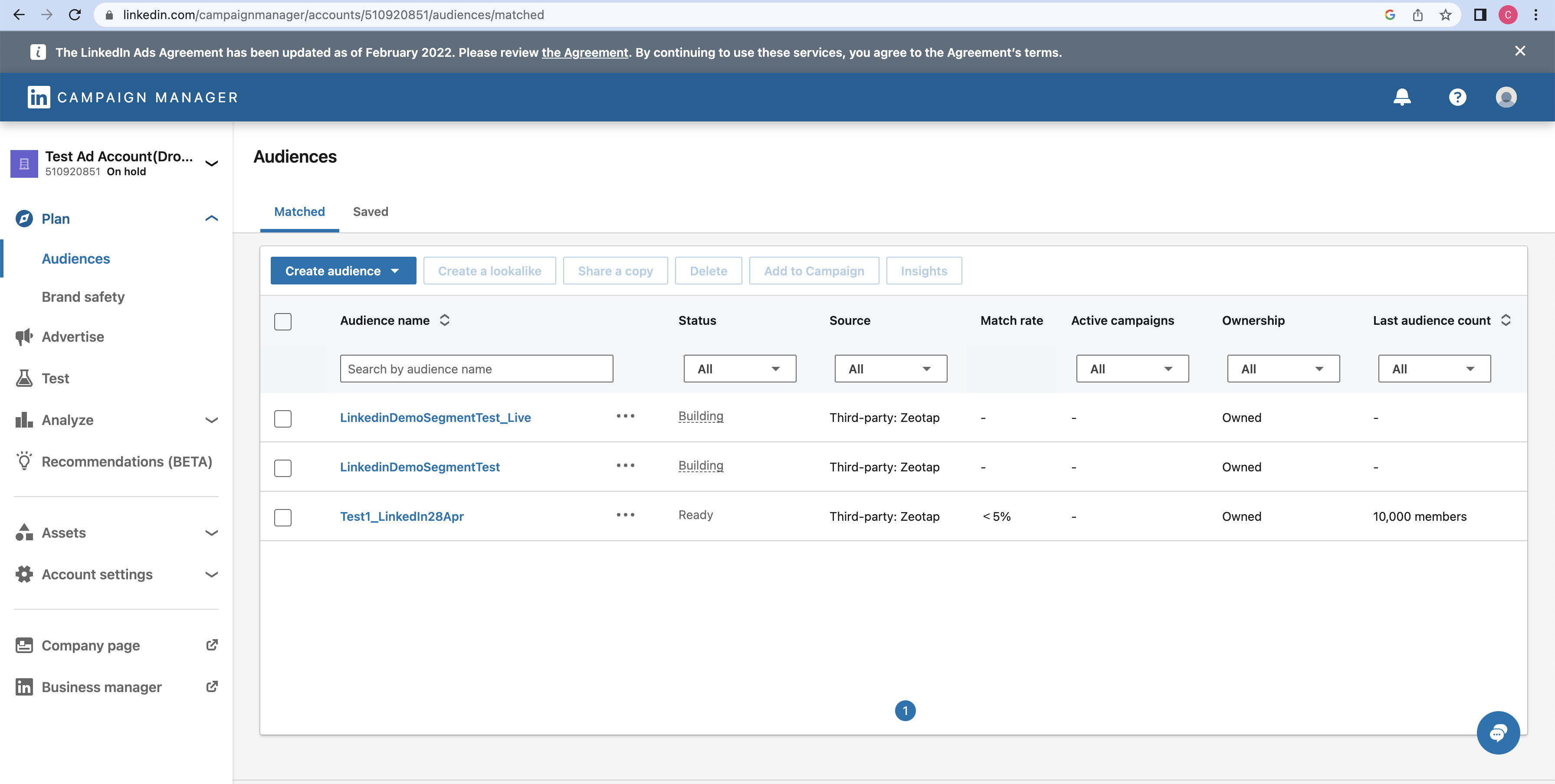Open Recommendations lightbulb icon
1555x784 pixels.
pos(24,461)
